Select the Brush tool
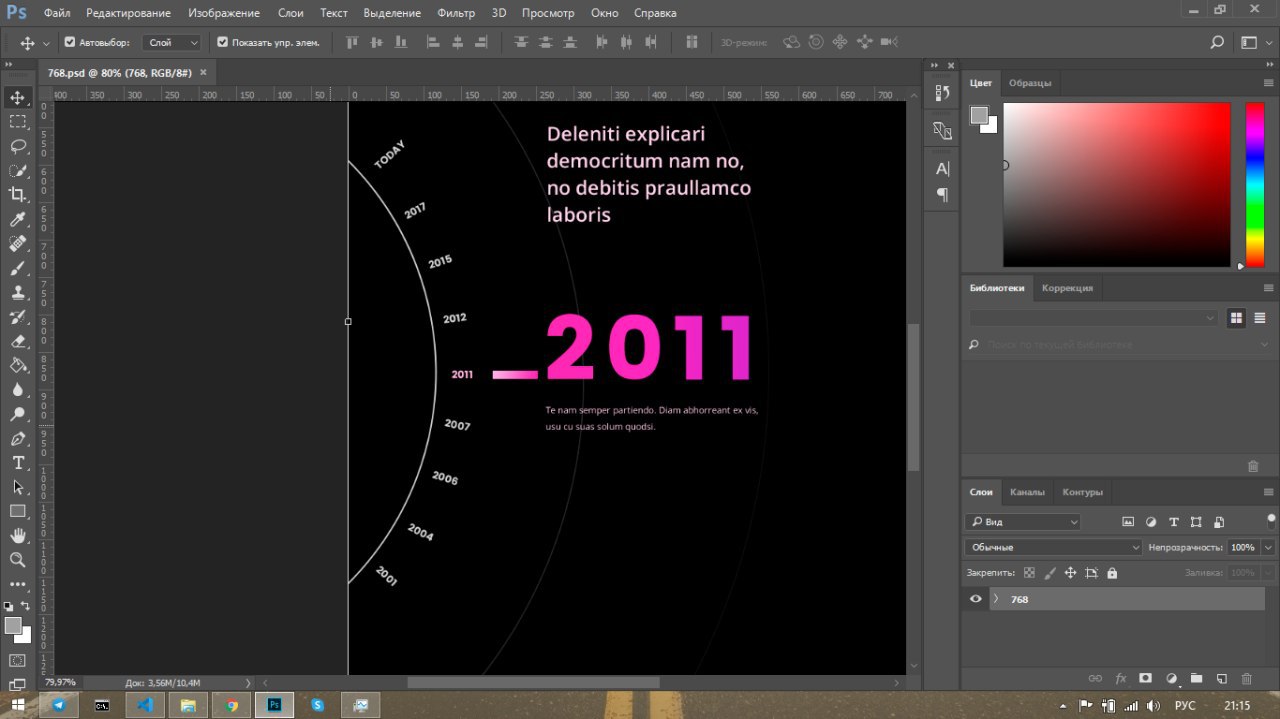1280x719 pixels. [17, 268]
